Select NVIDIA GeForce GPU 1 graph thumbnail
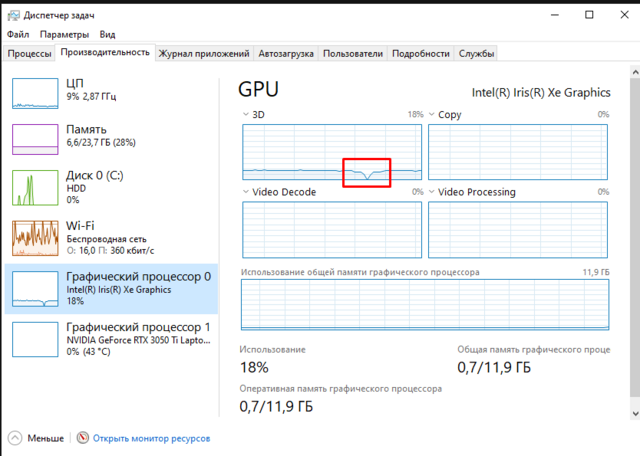Image resolution: width=640 pixels, height=456 pixels. (x=36, y=338)
